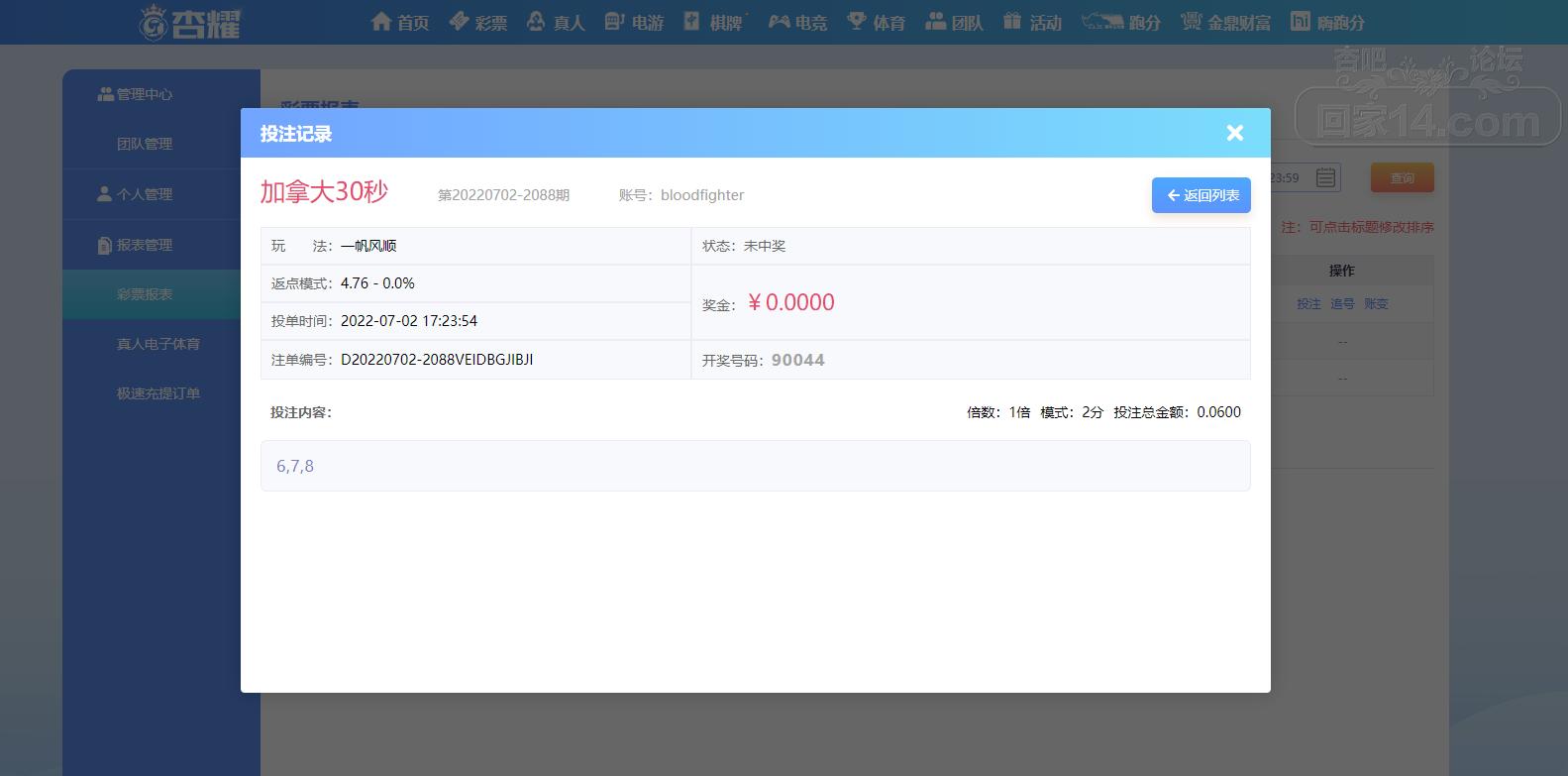Open the 金鼎财富 menu item

(x=1225, y=22)
